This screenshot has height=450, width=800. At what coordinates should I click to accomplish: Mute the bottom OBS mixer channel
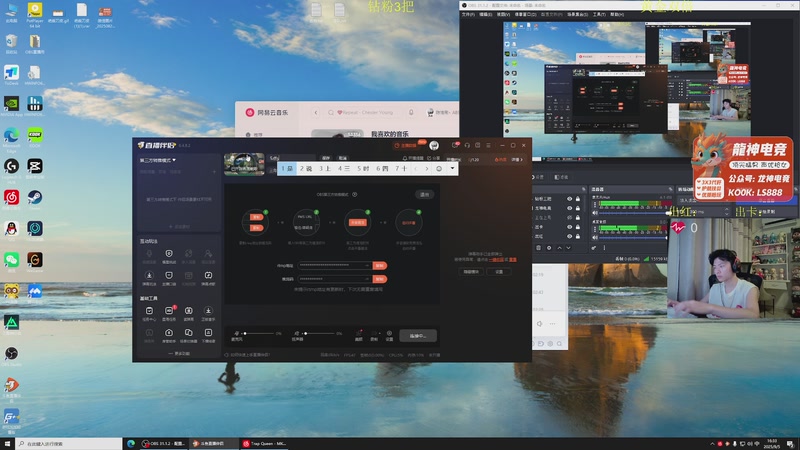tap(595, 237)
